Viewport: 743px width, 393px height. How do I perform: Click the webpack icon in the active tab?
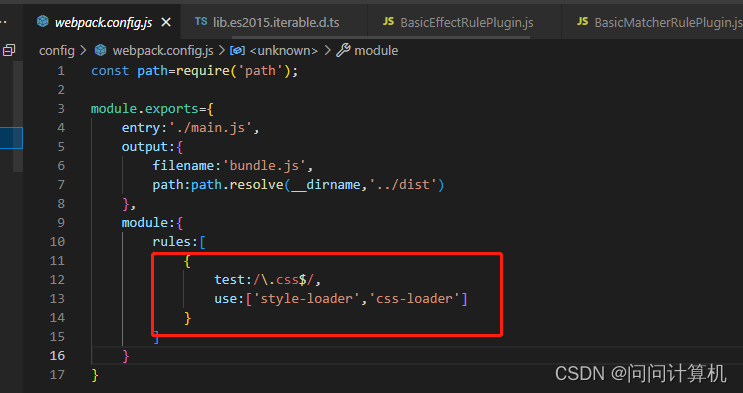(43, 21)
